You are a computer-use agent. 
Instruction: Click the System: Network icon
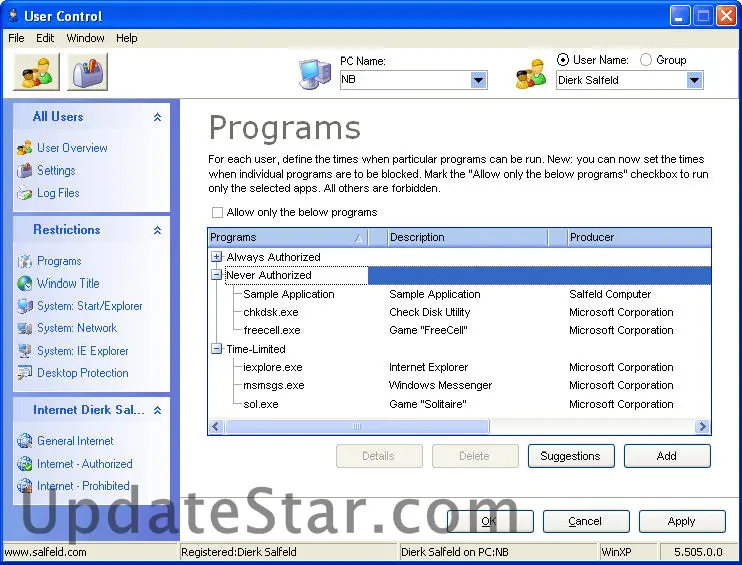tap(25, 328)
